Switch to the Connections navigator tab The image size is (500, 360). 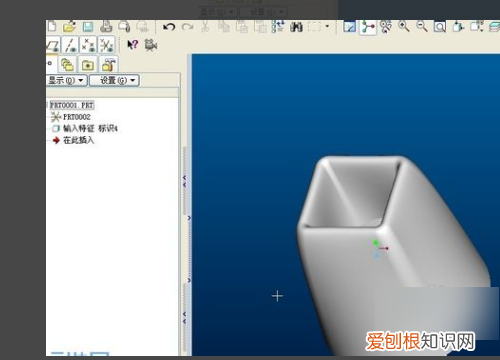(x=108, y=64)
